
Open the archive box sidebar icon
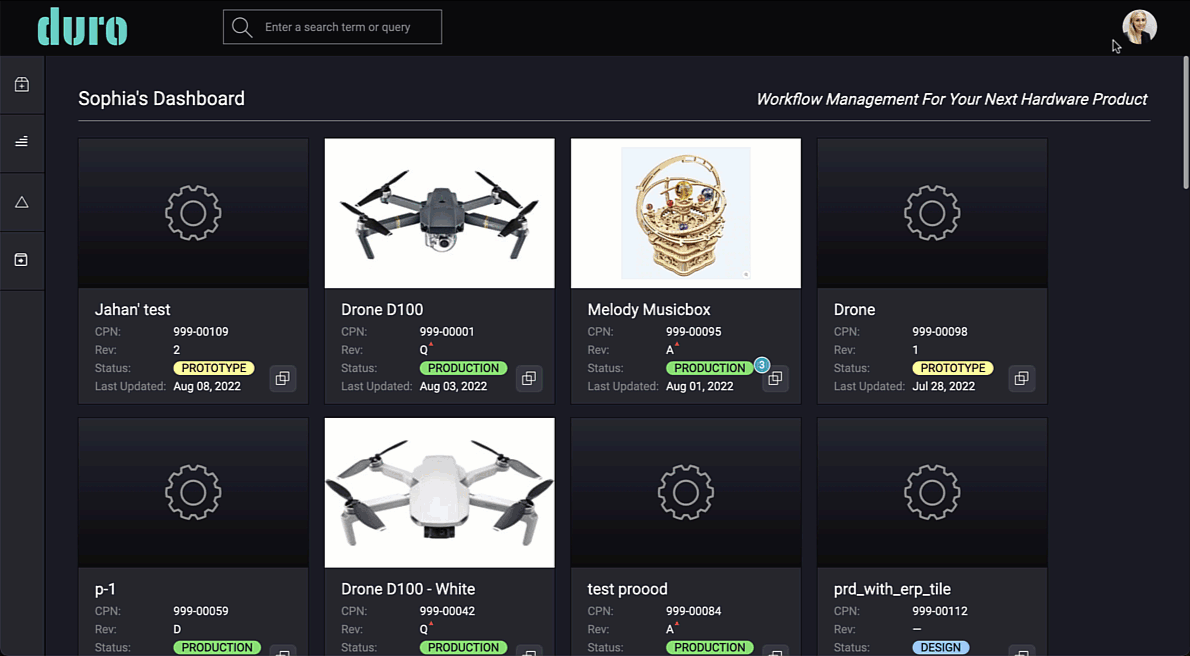coord(21,260)
